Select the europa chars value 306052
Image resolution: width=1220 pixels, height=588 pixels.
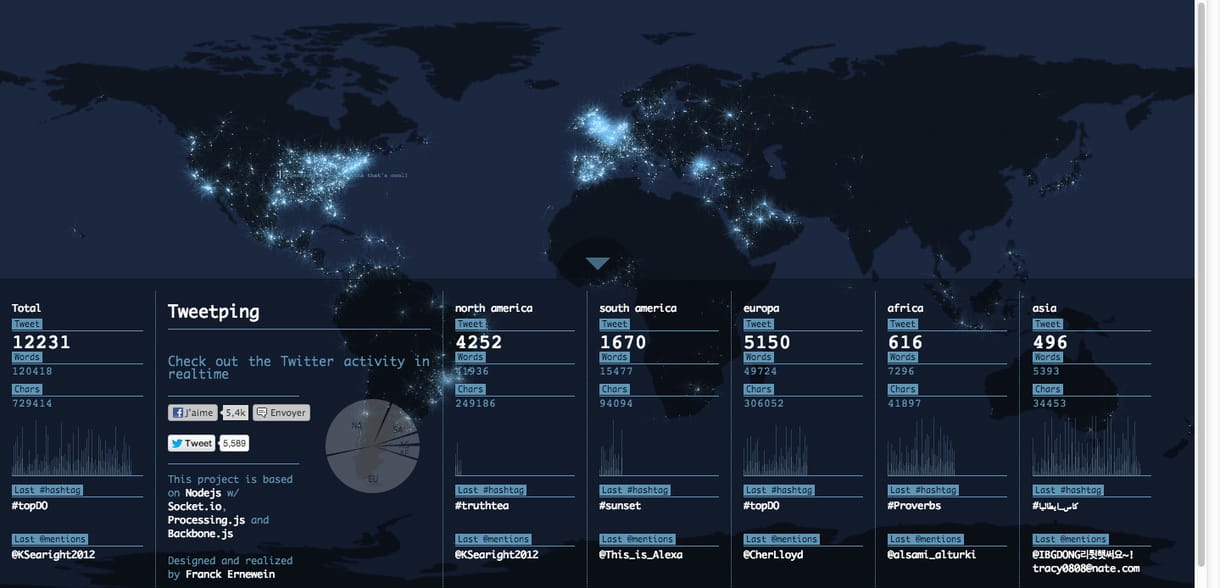764,403
